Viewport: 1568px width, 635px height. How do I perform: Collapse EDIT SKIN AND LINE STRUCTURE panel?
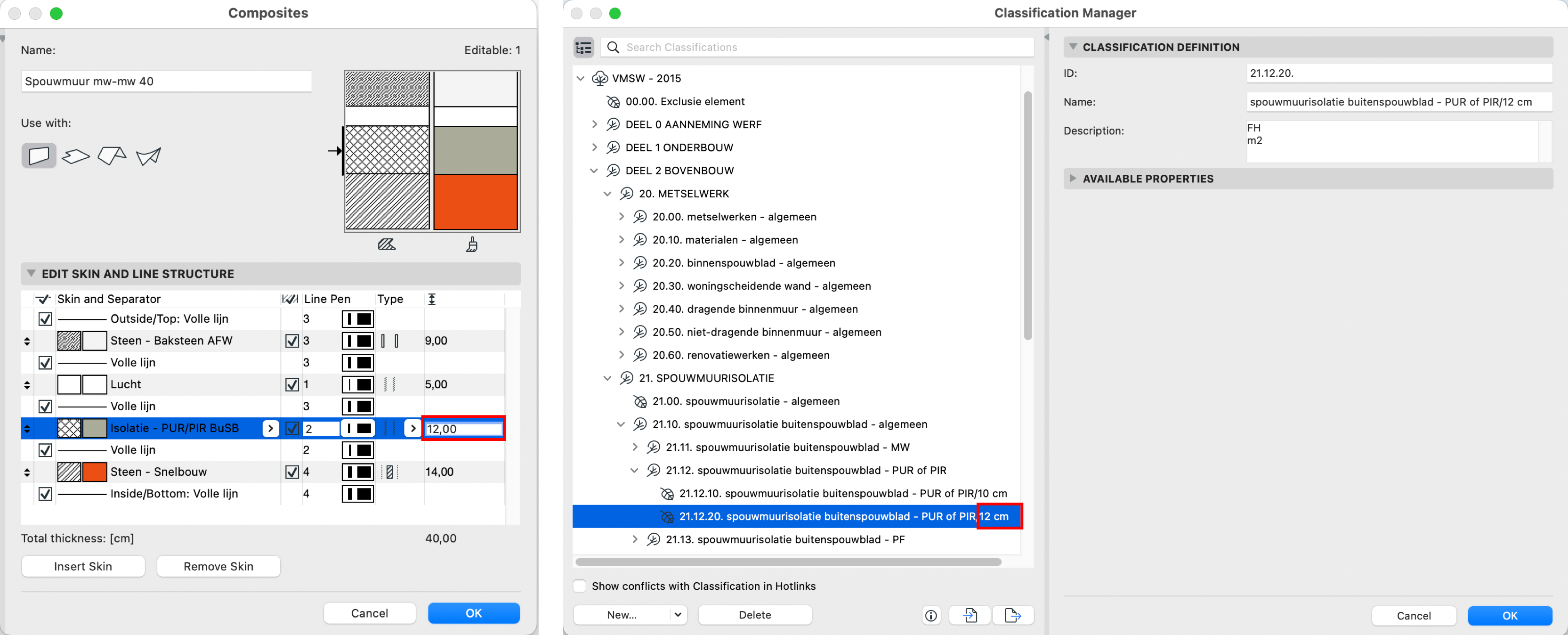pyautogui.click(x=31, y=274)
